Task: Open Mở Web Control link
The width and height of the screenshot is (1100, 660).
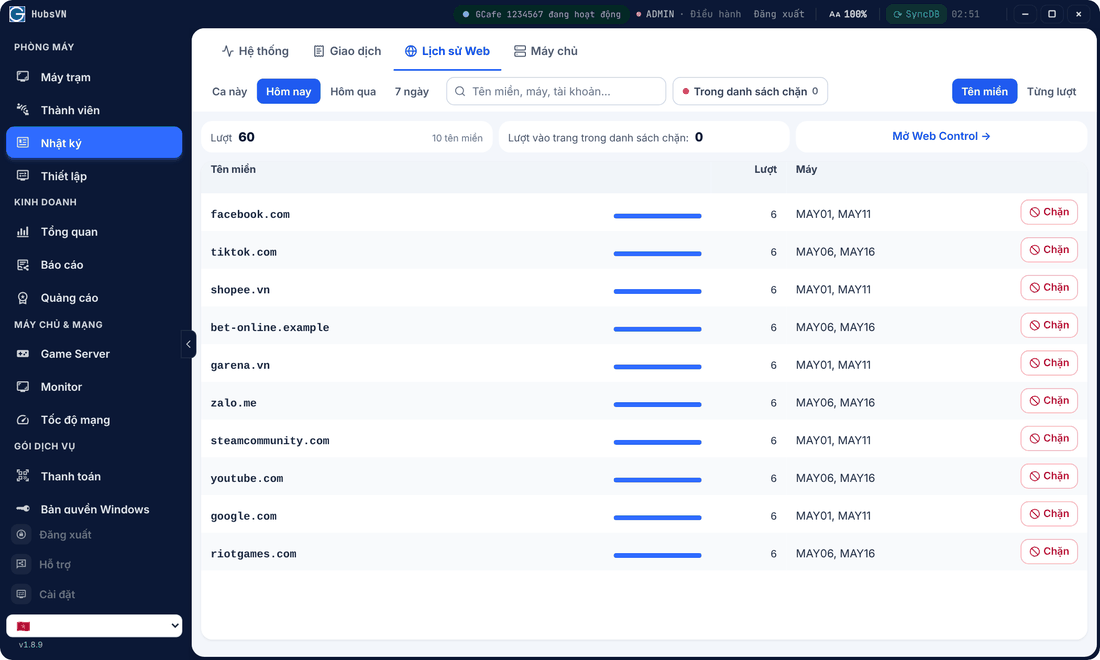Action: [x=941, y=136]
